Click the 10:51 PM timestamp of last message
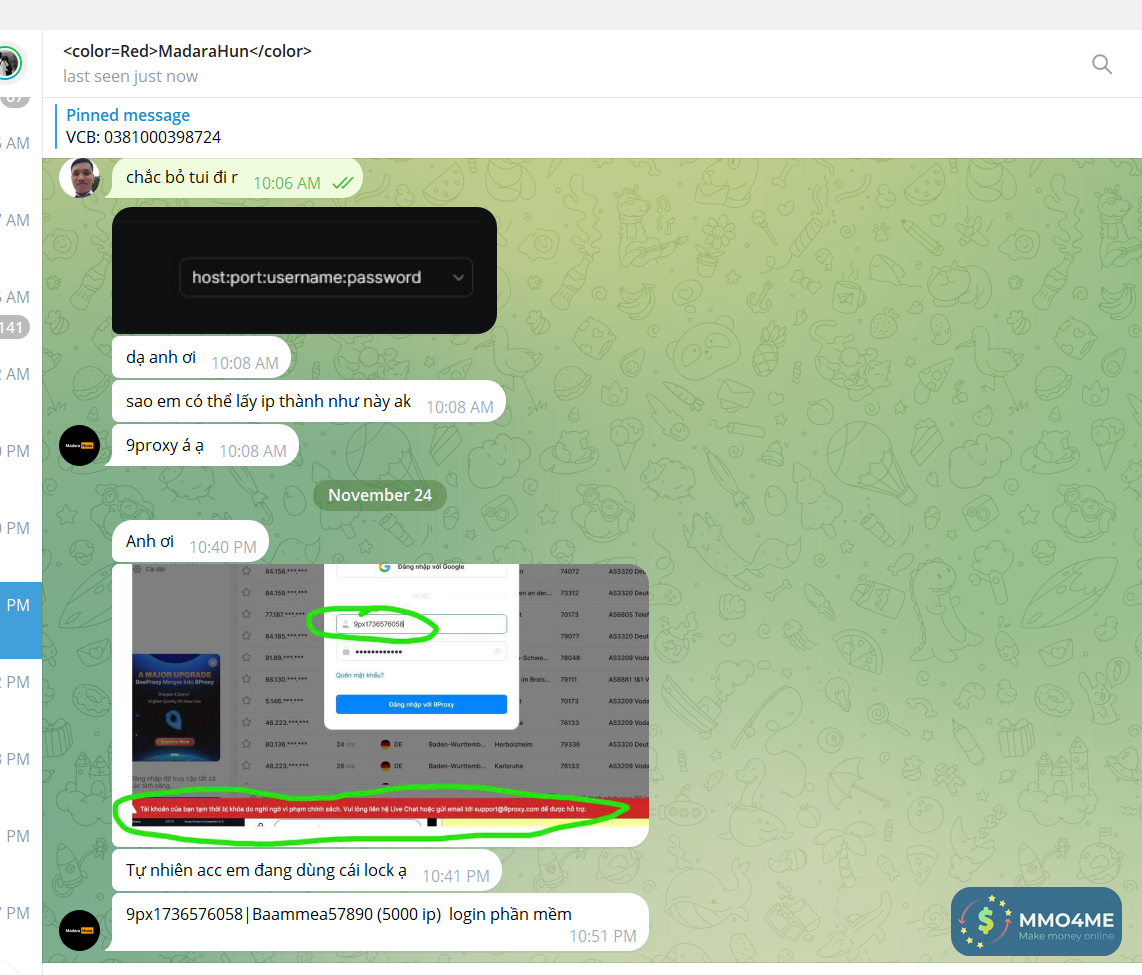Viewport: 1142px width, 975px height. pos(603,936)
